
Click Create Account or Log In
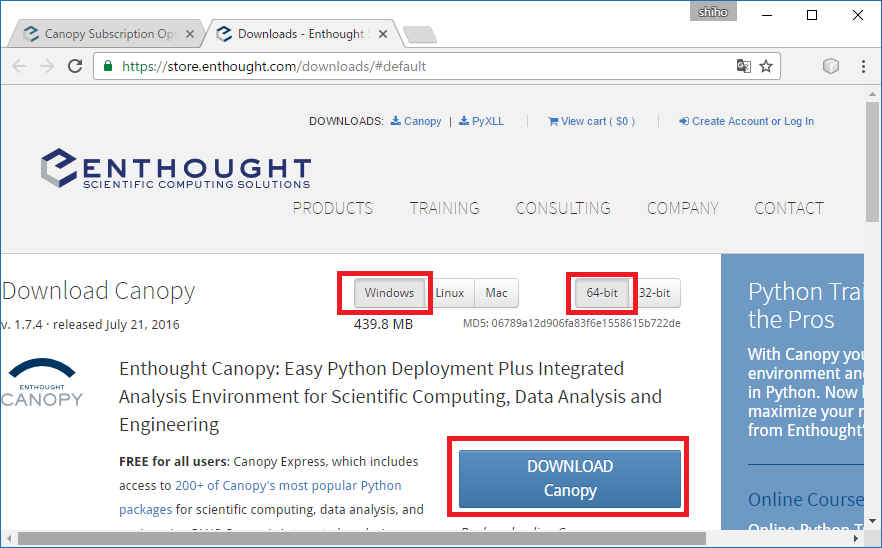746,121
